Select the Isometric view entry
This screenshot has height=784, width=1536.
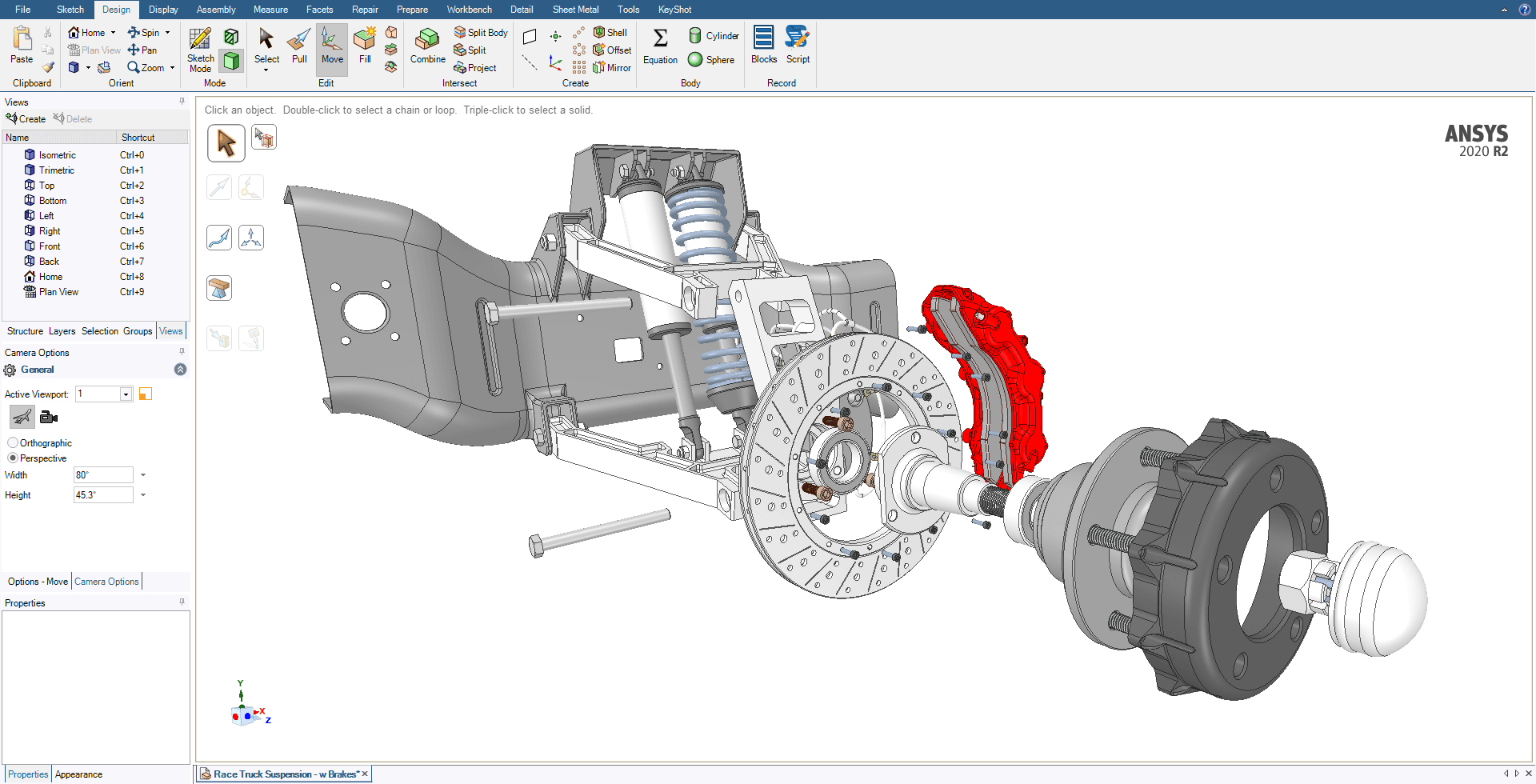pyautogui.click(x=57, y=154)
